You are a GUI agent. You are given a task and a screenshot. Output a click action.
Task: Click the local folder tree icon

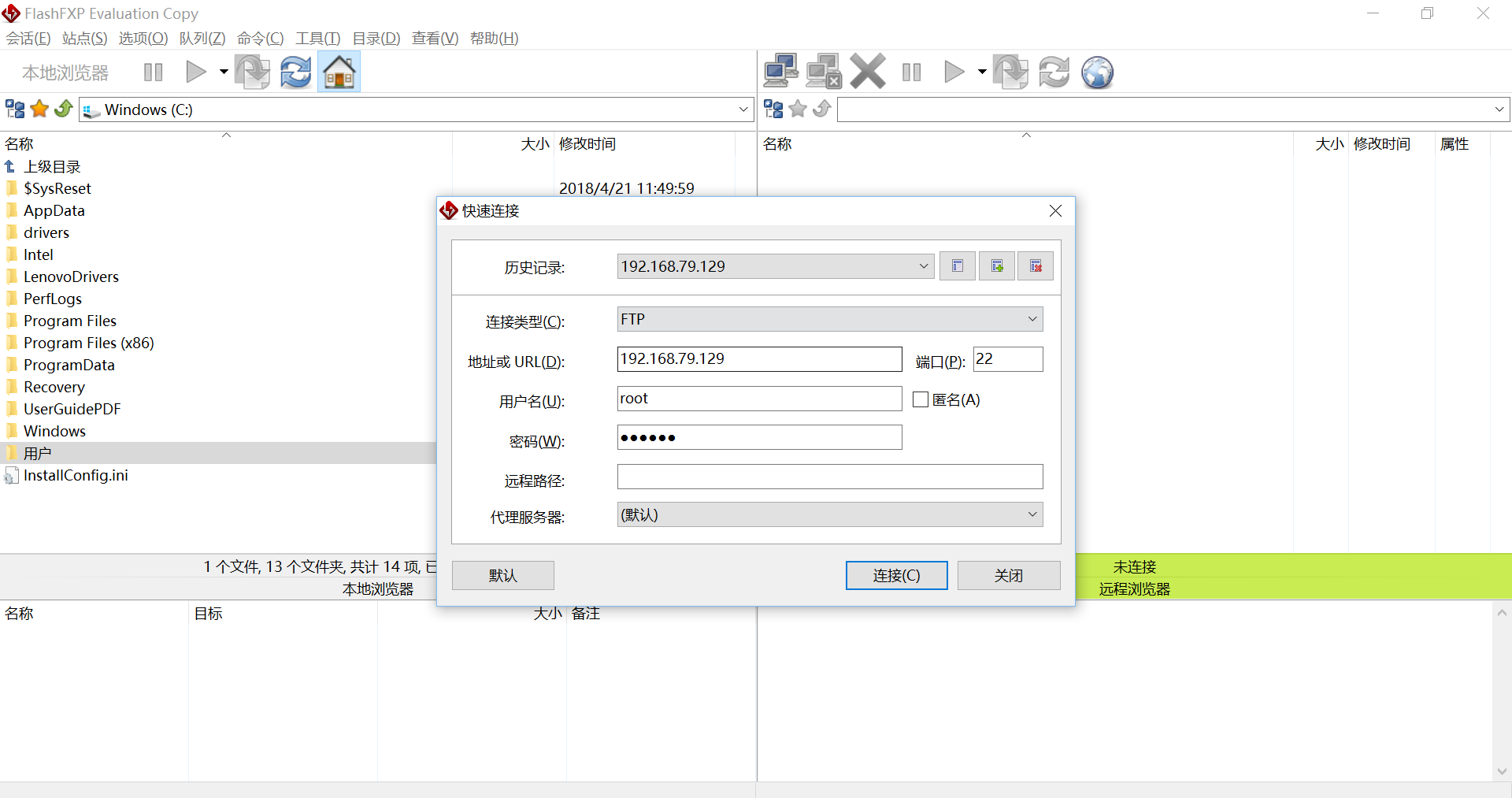(x=15, y=109)
